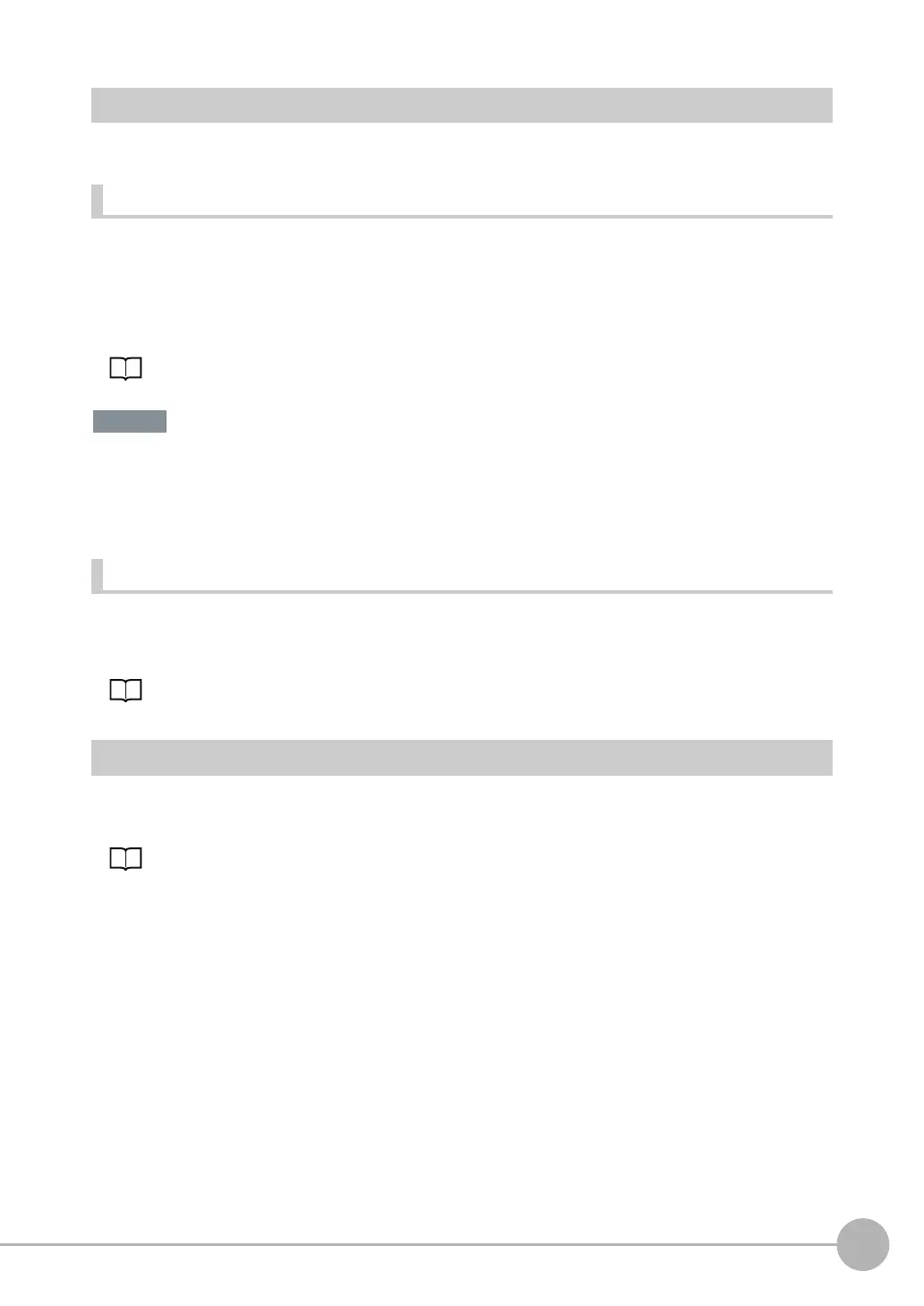The image size is (924, 1306).
Task: Click the lower underlined subsection heading bar
Action: click(x=462, y=576)
